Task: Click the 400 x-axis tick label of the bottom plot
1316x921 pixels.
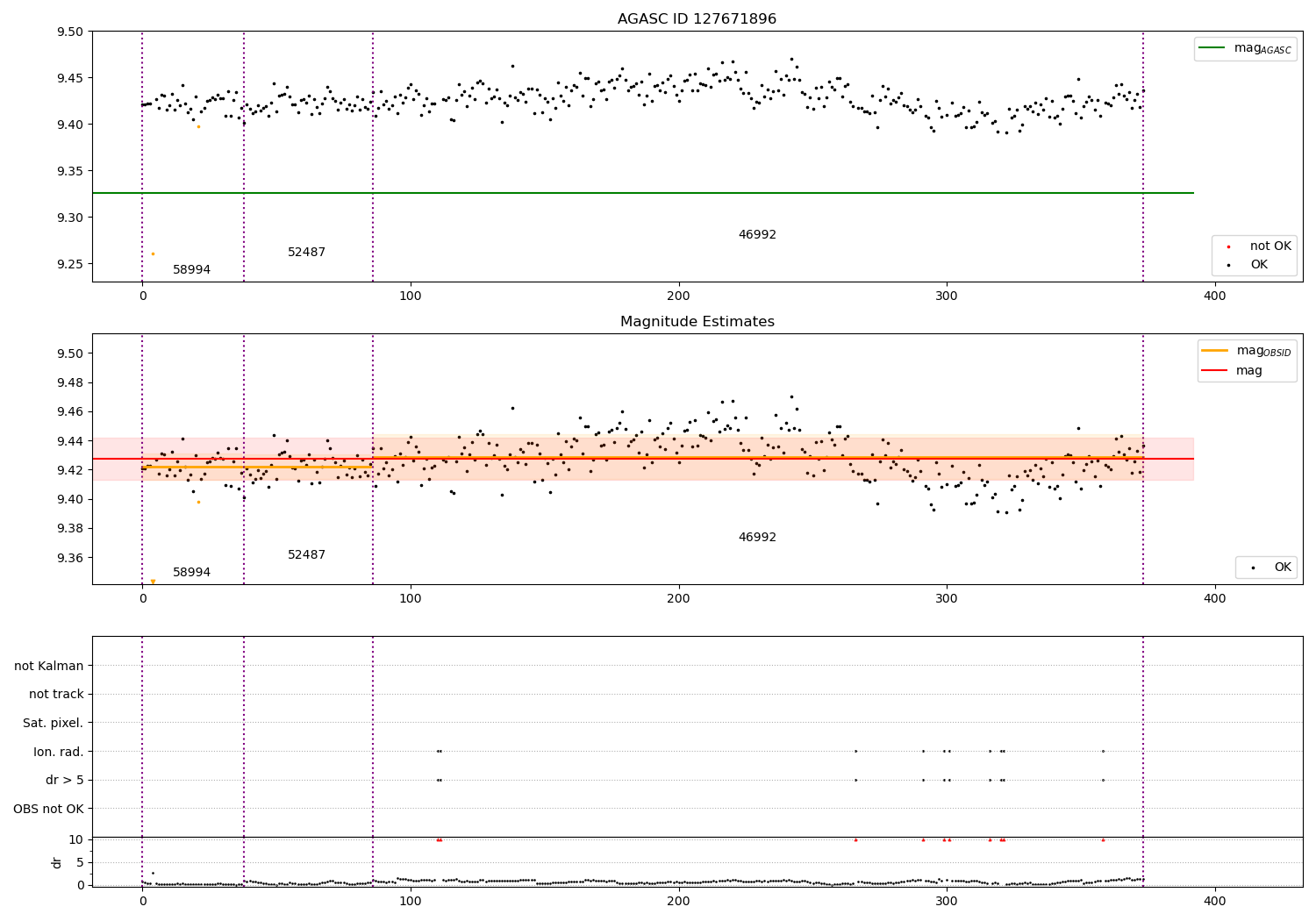Action: pos(1214,901)
